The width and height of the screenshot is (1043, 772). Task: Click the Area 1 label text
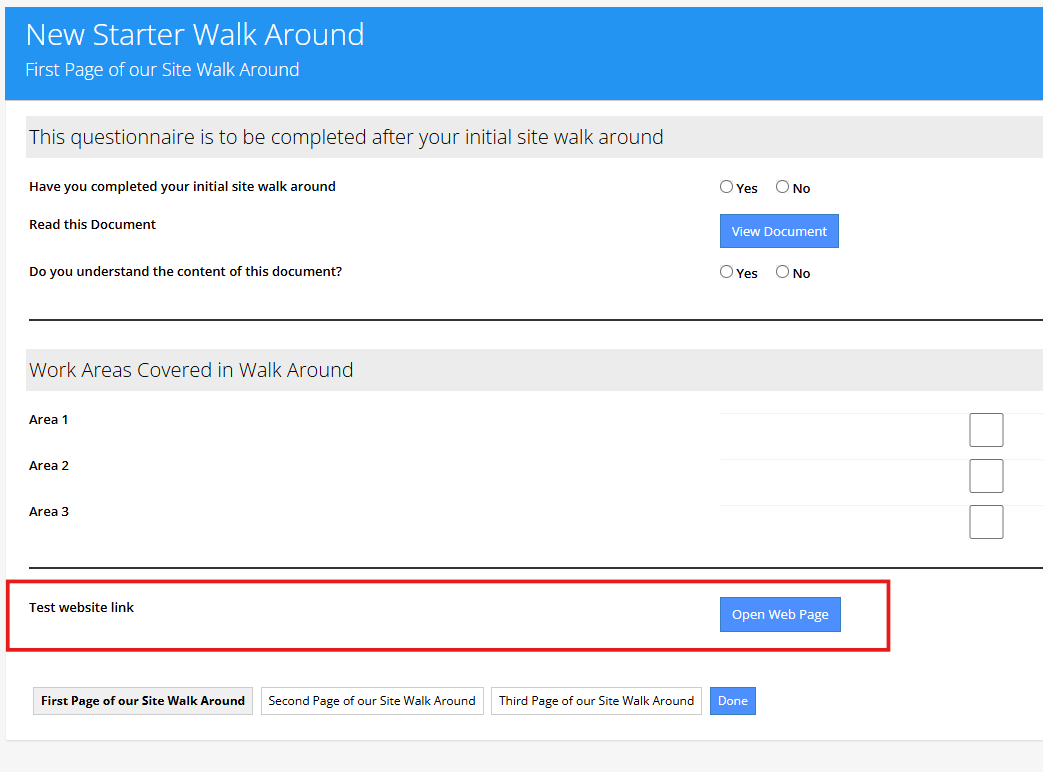tap(48, 419)
